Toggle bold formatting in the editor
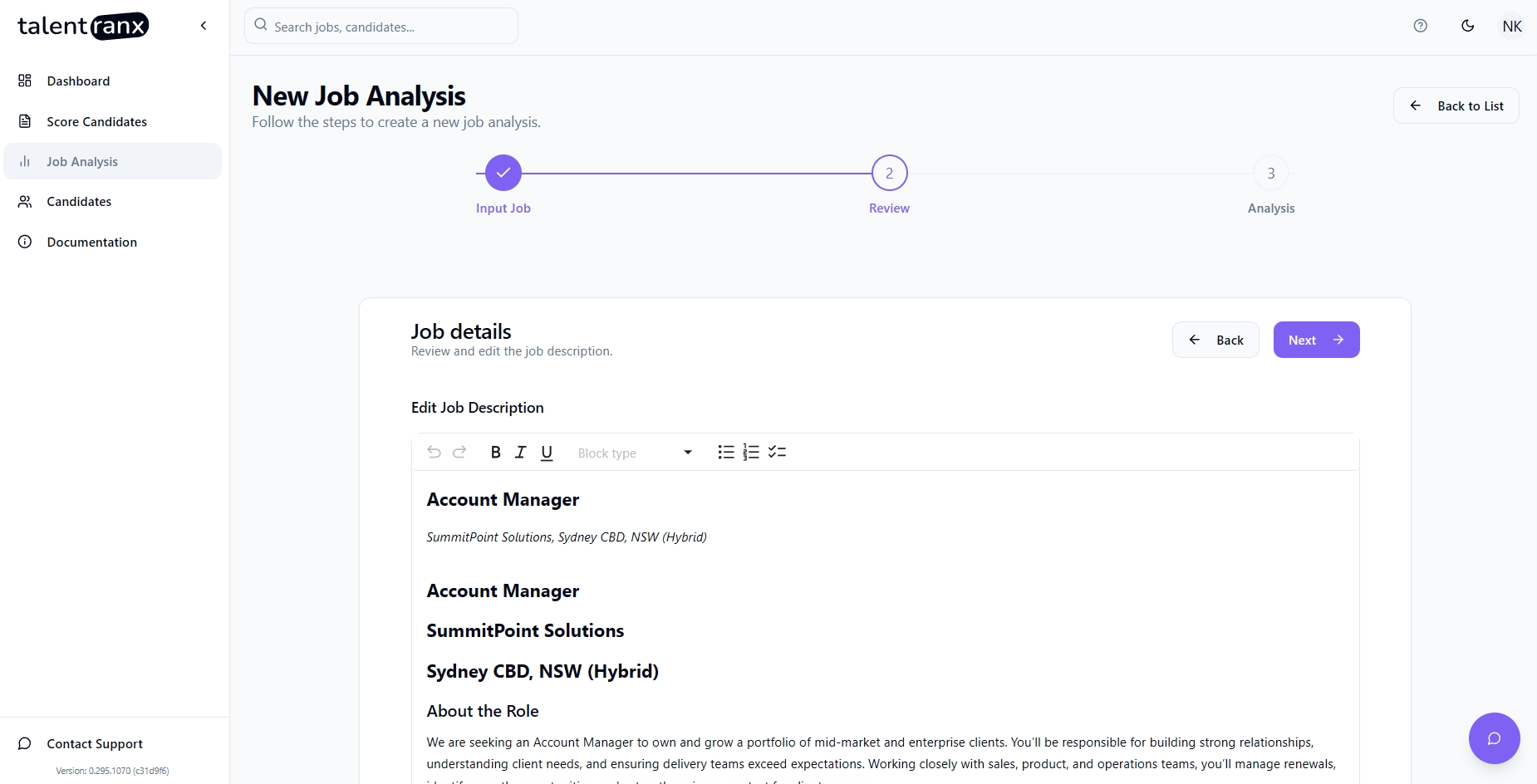 495,452
